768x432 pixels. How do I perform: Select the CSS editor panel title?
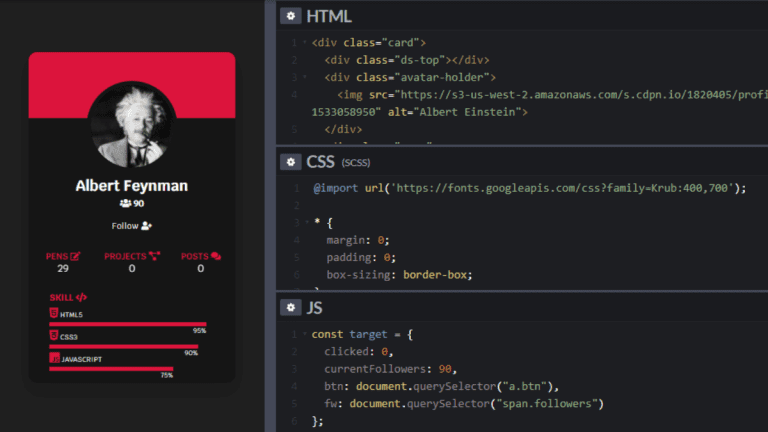(320, 162)
